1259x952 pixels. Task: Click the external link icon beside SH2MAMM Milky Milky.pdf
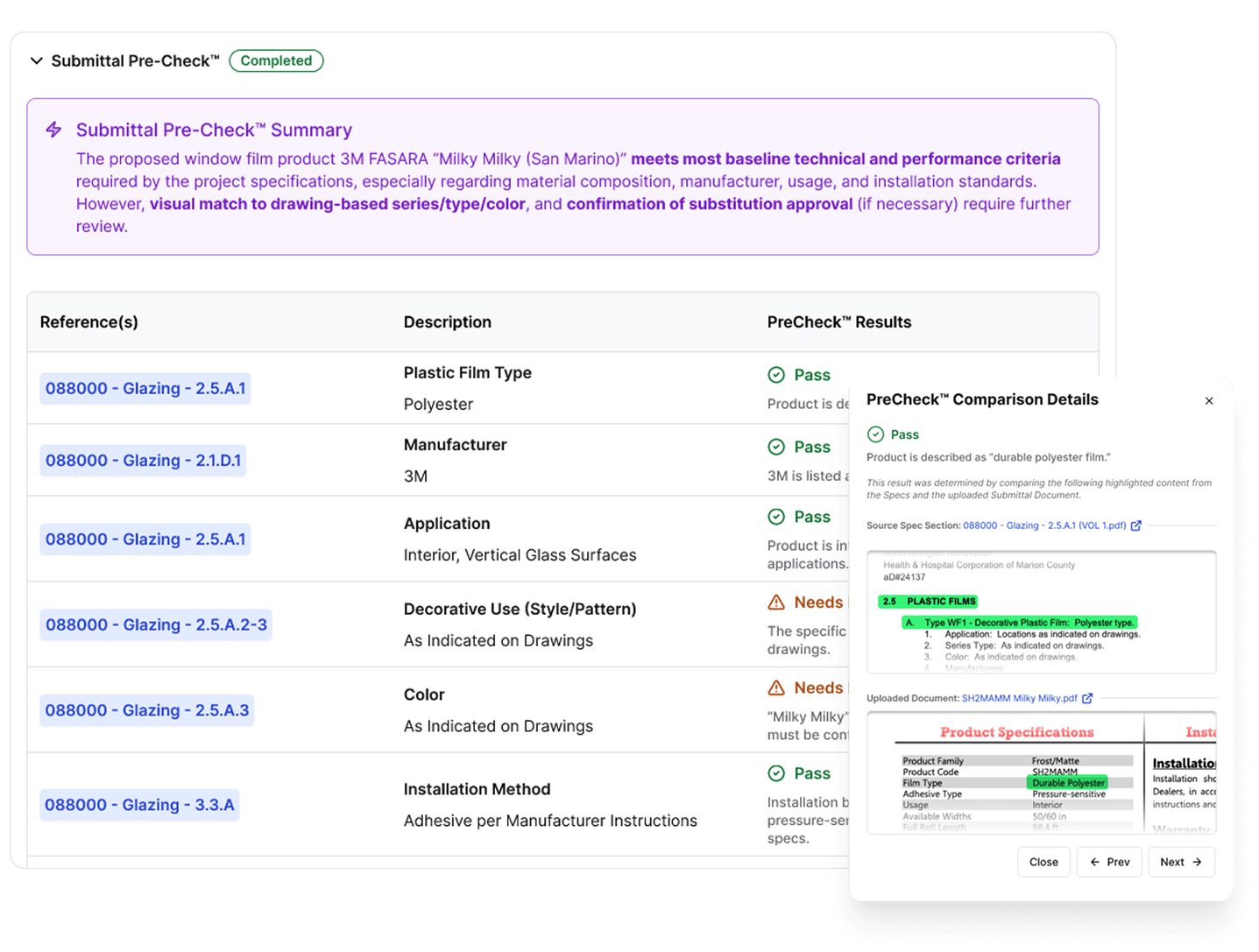1087,698
